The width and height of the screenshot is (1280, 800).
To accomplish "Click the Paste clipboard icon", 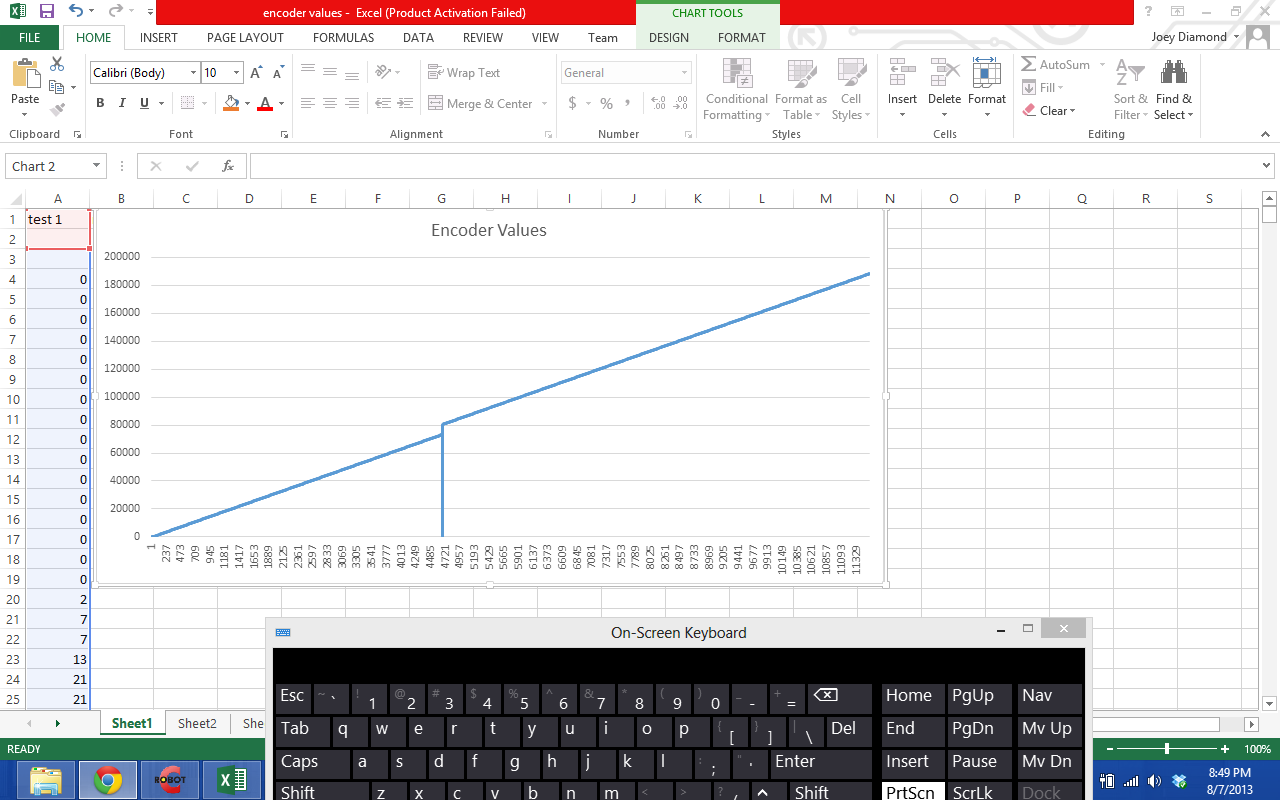I will [25, 75].
